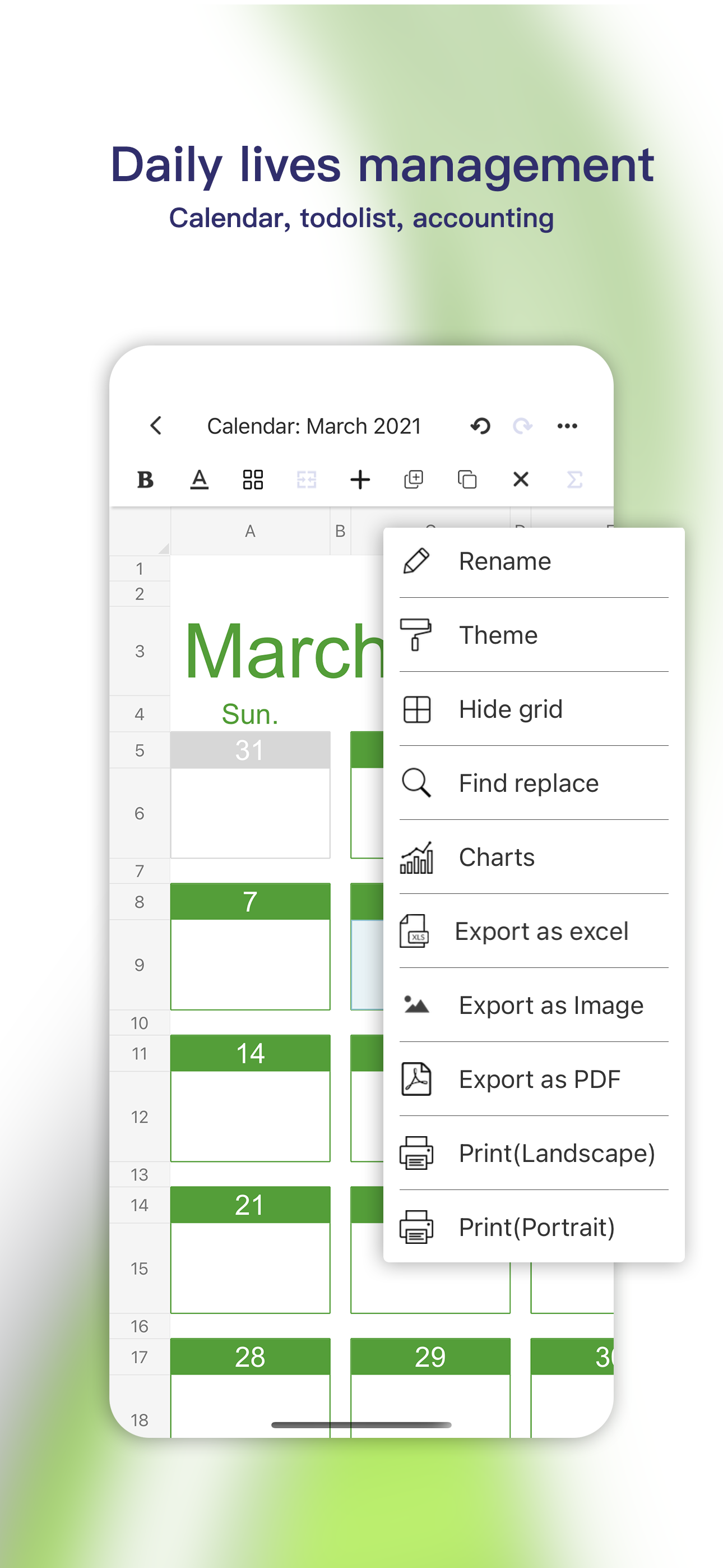Open the Theme option
This screenshot has height=1568, width=723.
(x=534, y=635)
